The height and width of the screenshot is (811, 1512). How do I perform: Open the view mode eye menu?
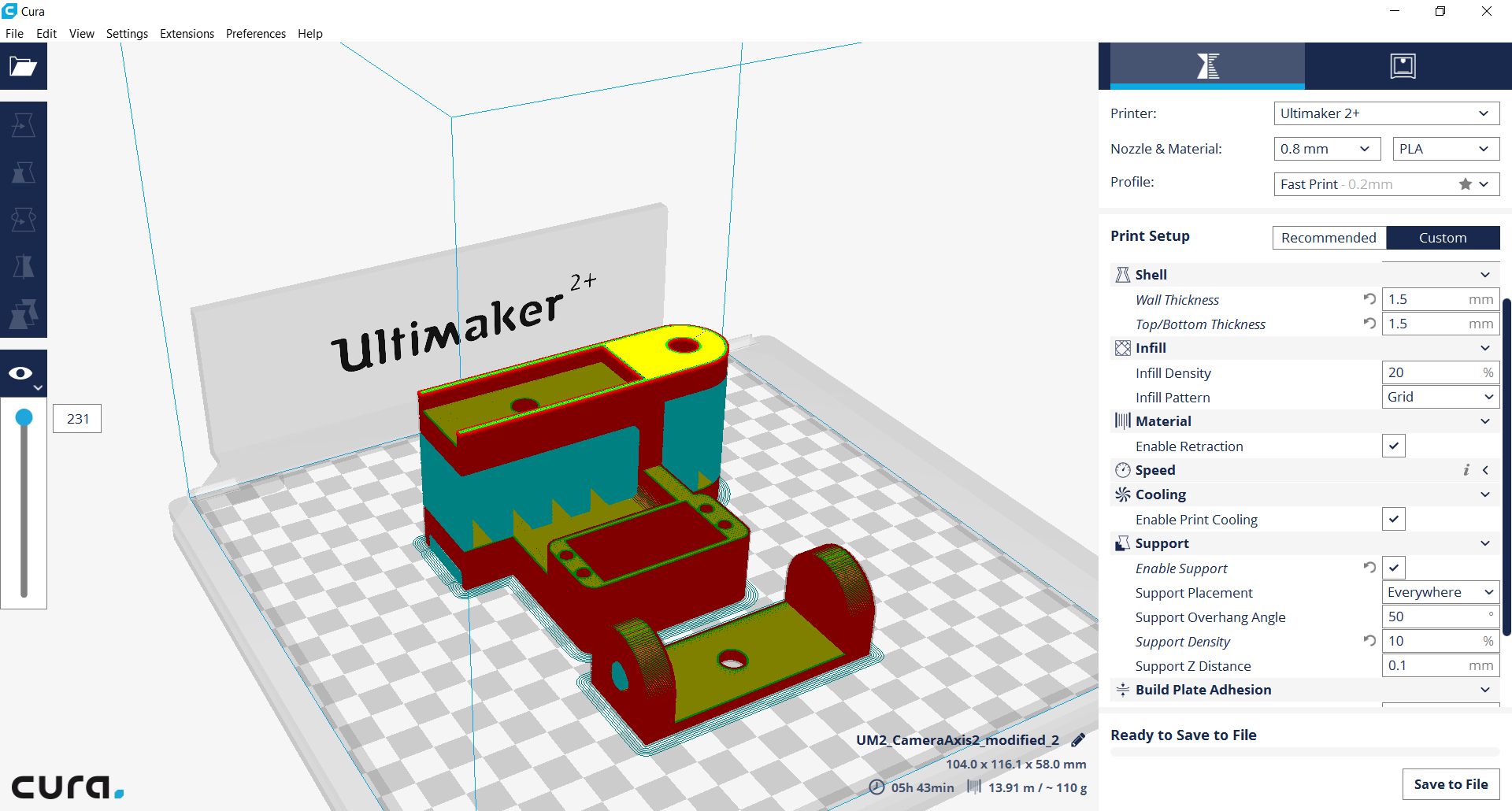click(x=24, y=373)
